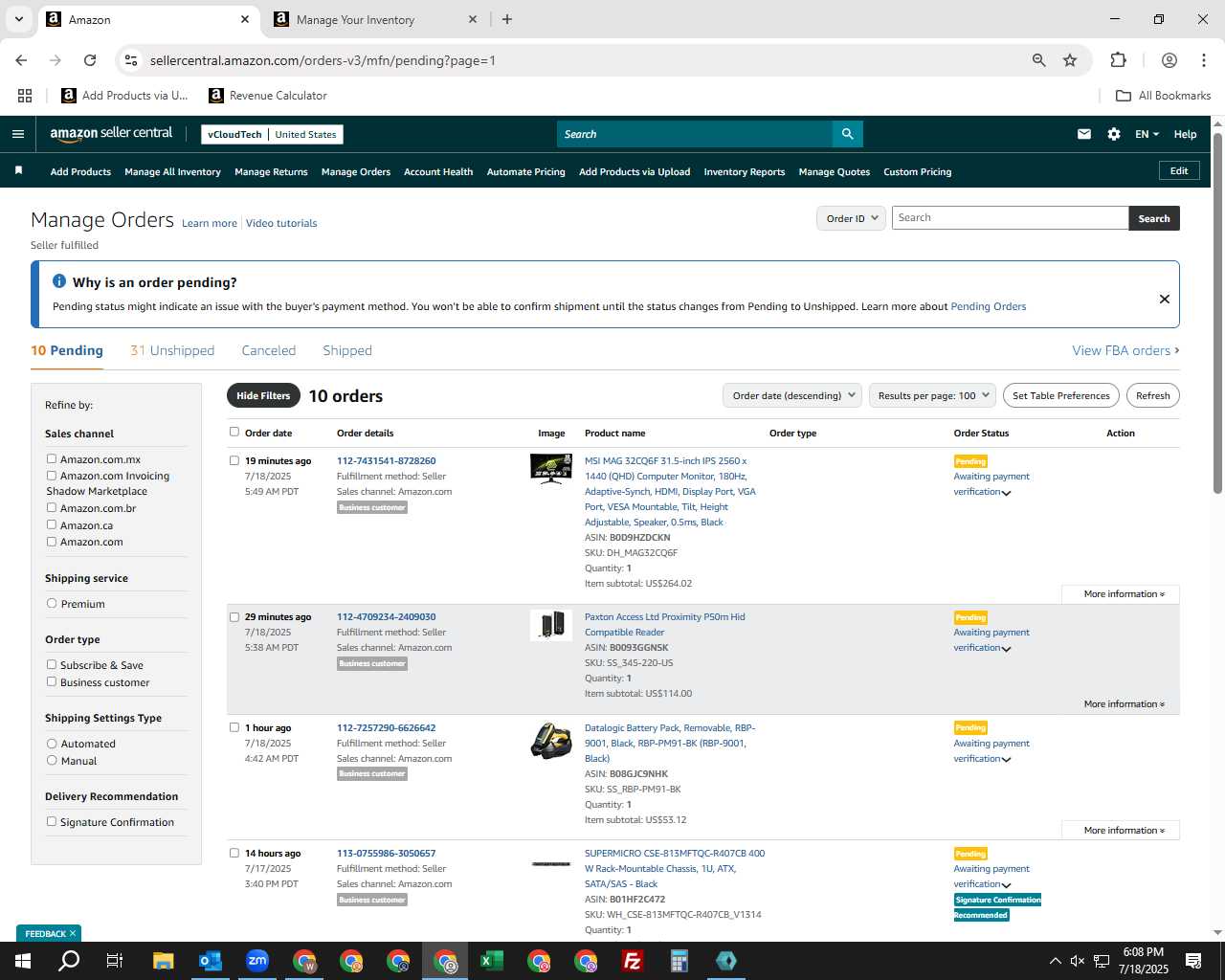Expand More information for Paxton reader order
The image size is (1225, 980).
[1124, 704]
